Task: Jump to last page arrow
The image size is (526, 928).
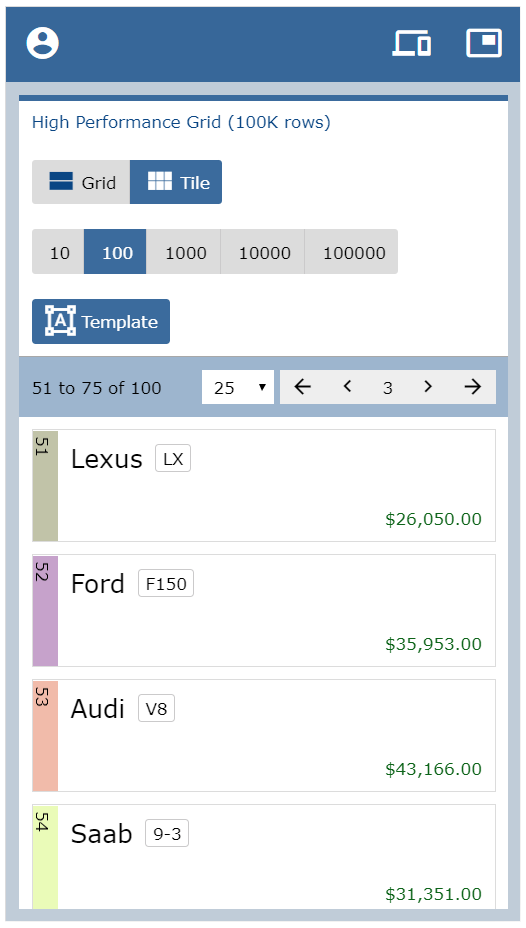Action: [473, 387]
